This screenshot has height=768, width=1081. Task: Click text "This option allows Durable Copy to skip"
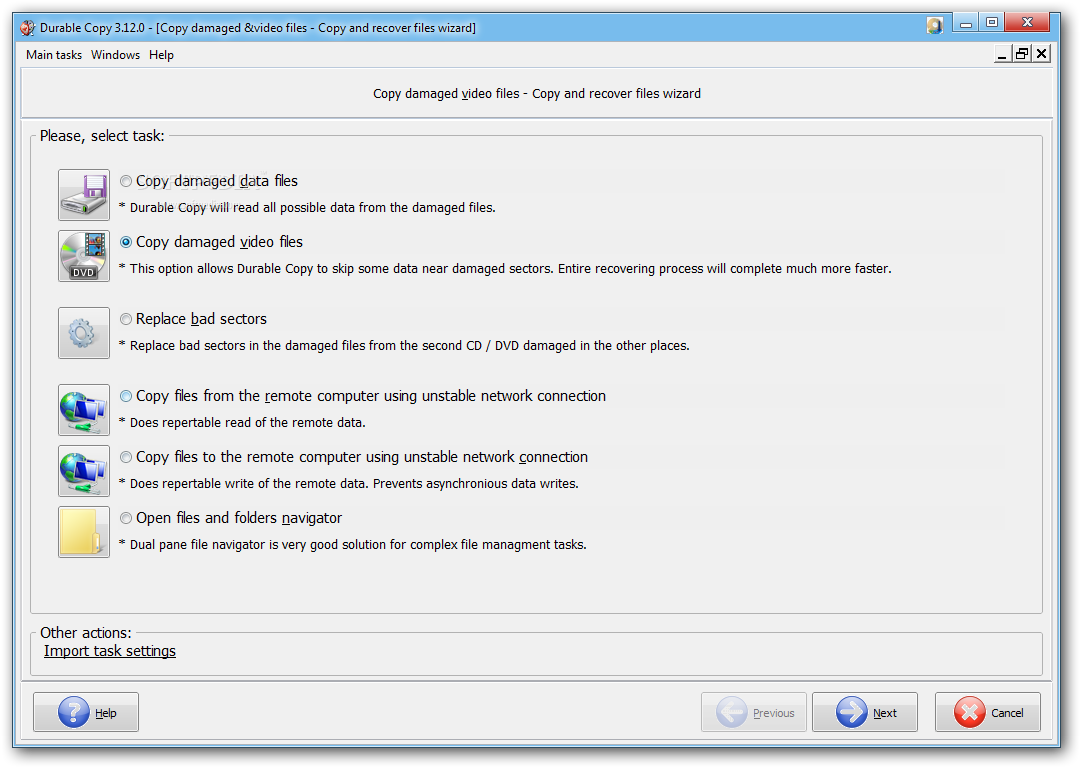point(253,268)
